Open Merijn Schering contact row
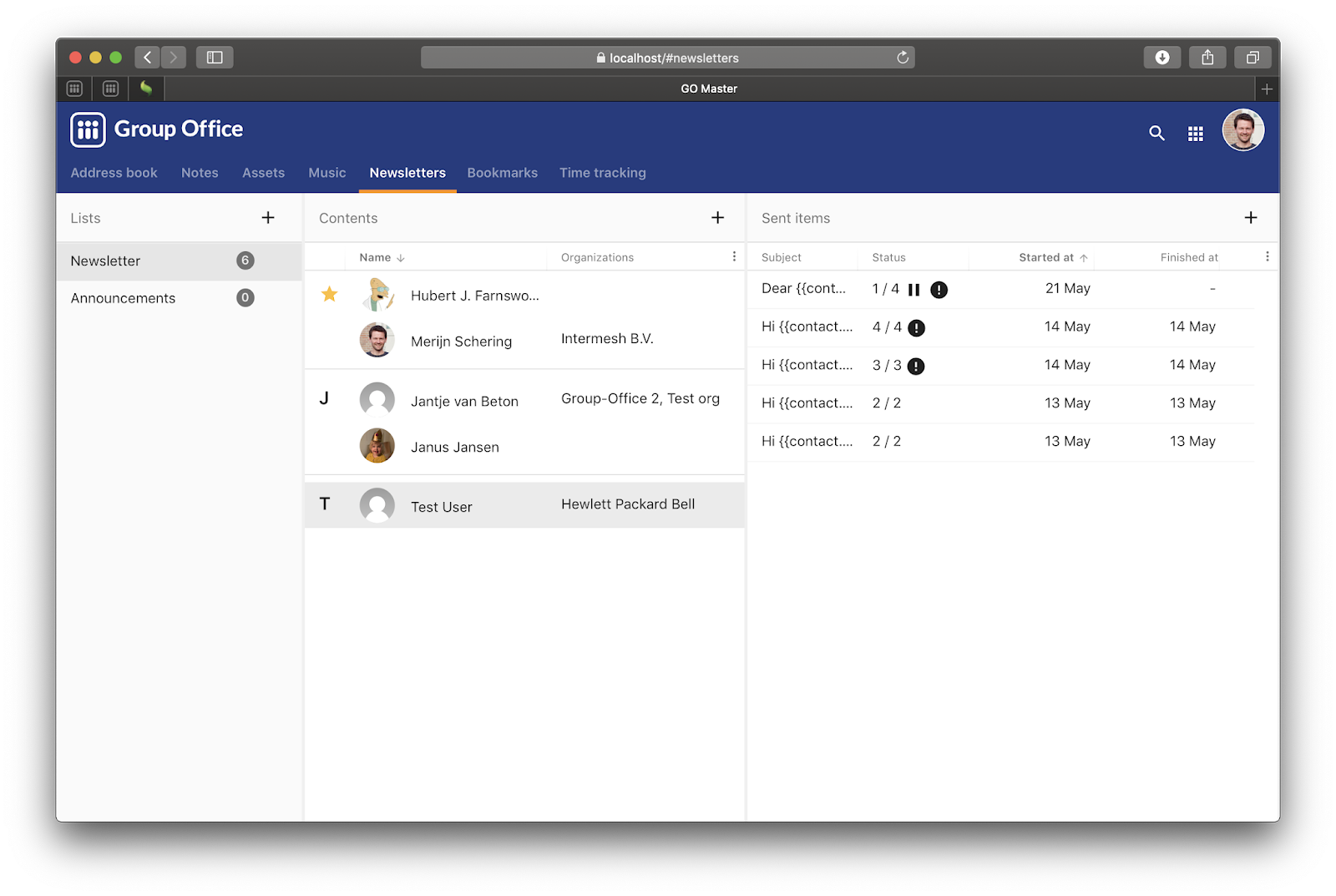Screen dimensions: 1336x896 pos(461,341)
